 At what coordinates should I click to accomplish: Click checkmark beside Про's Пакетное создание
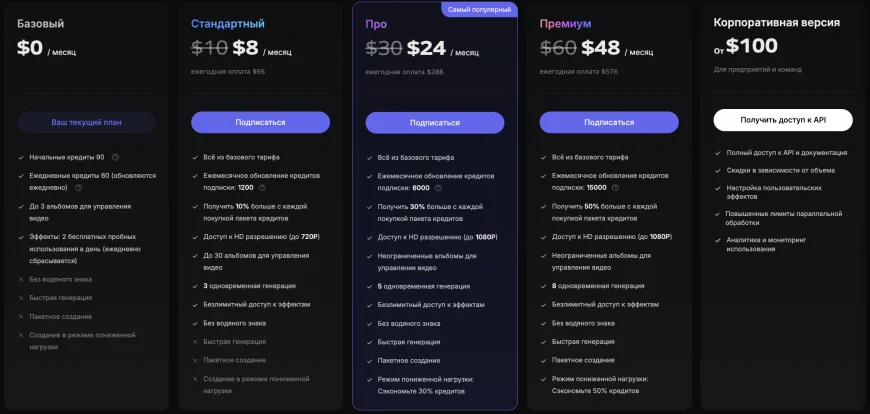click(369, 360)
